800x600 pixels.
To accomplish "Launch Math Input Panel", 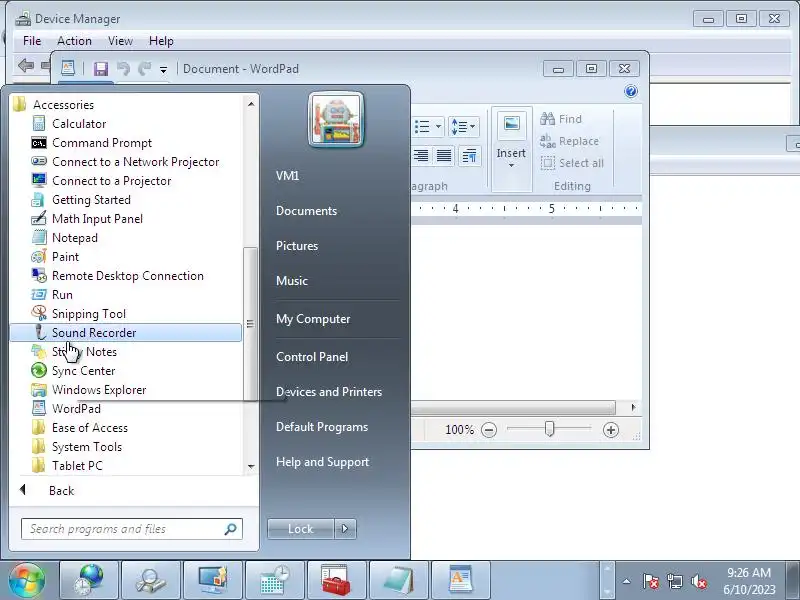I will 97,219.
